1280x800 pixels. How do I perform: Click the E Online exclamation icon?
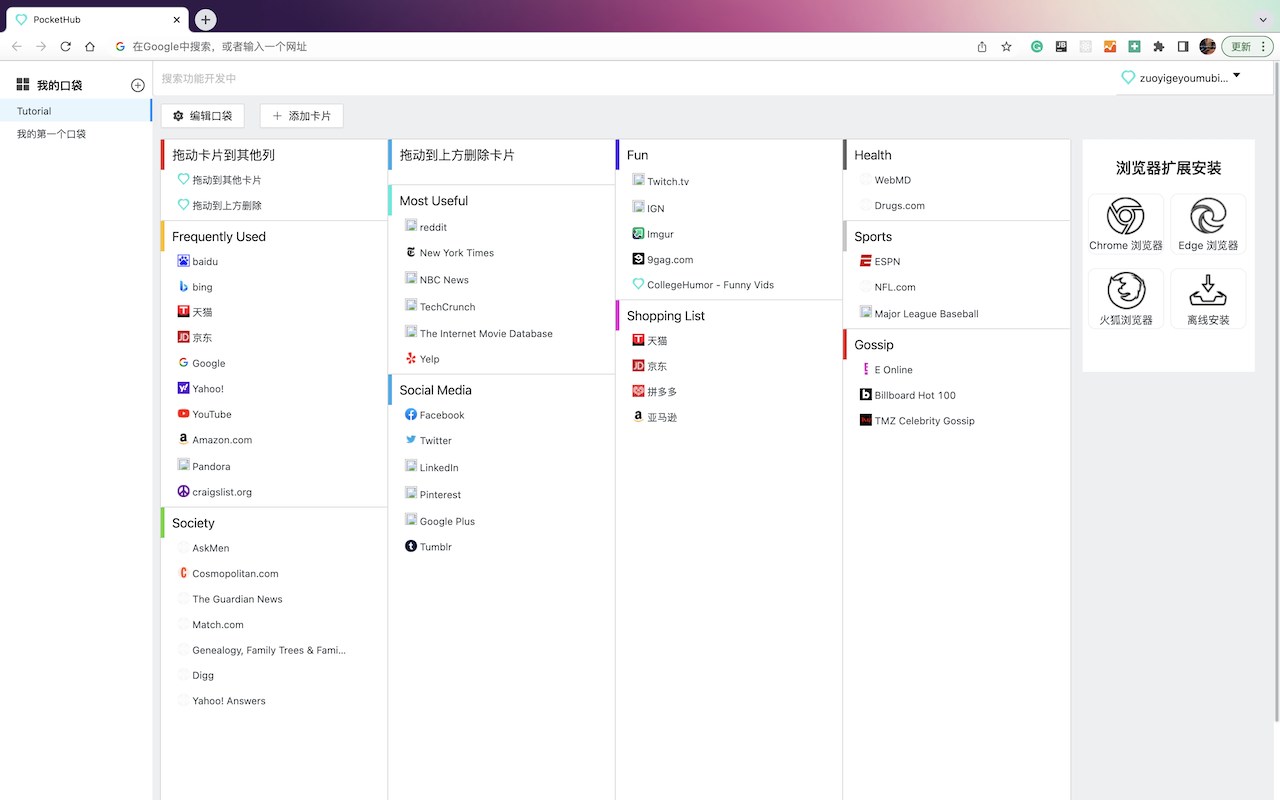click(x=866, y=369)
